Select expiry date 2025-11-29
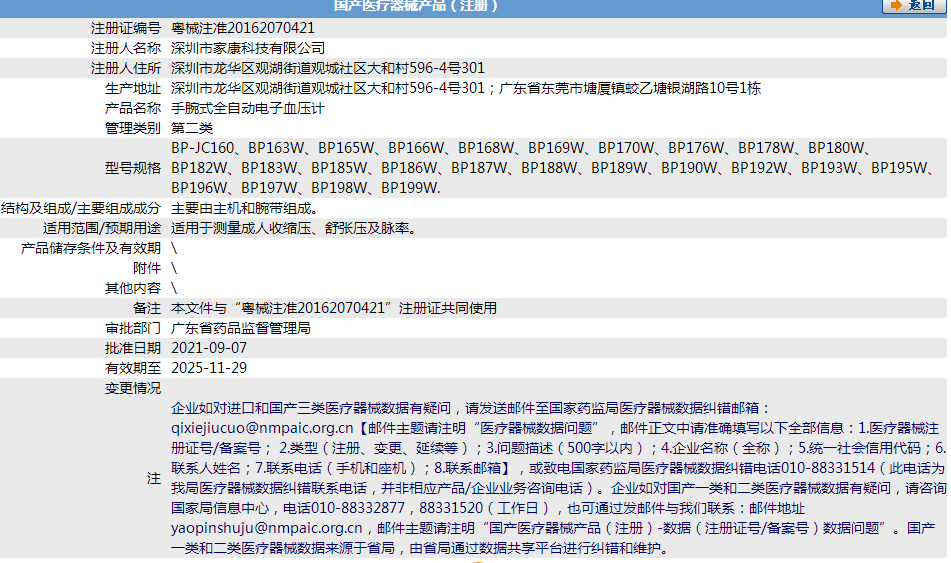The height and width of the screenshot is (563, 951). click(209, 368)
